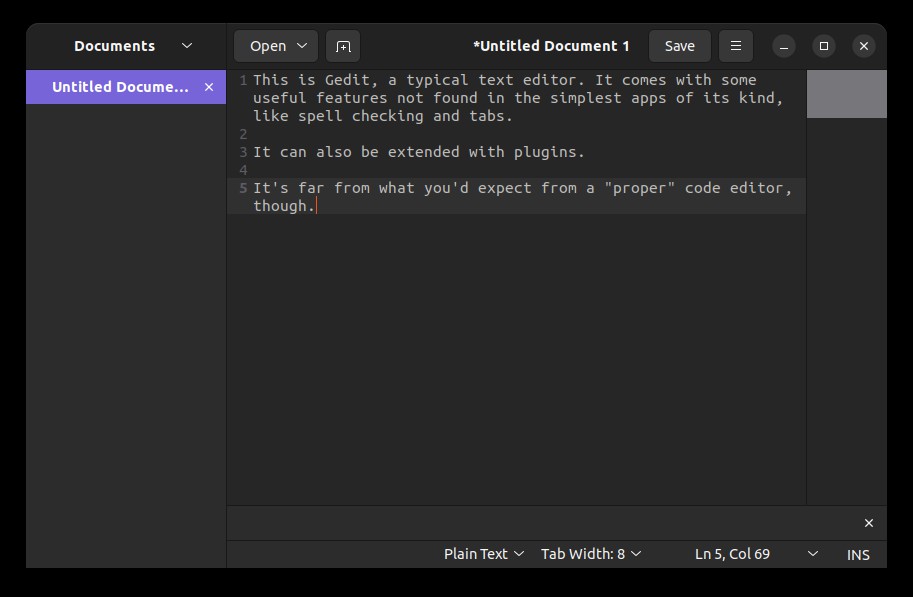The width and height of the screenshot is (913, 597).
Task: Click chevron beside Ln 5, Col 69
Action: tap(812, 554)
